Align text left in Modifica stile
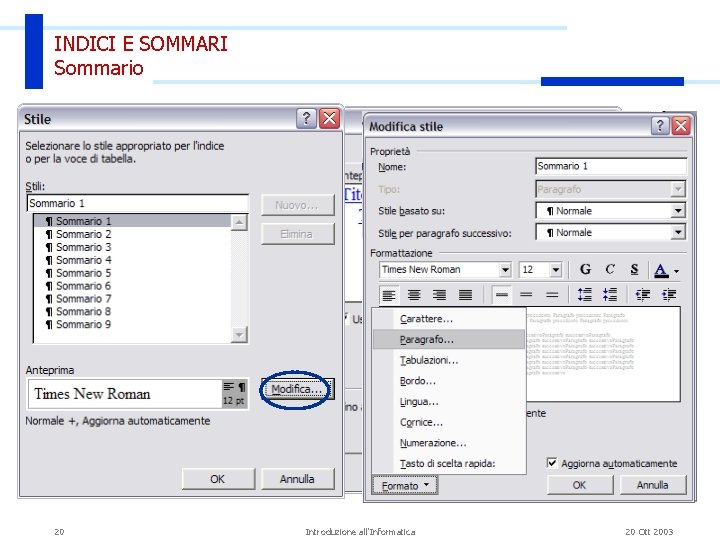Screen dimensions: 720x540 389,295
